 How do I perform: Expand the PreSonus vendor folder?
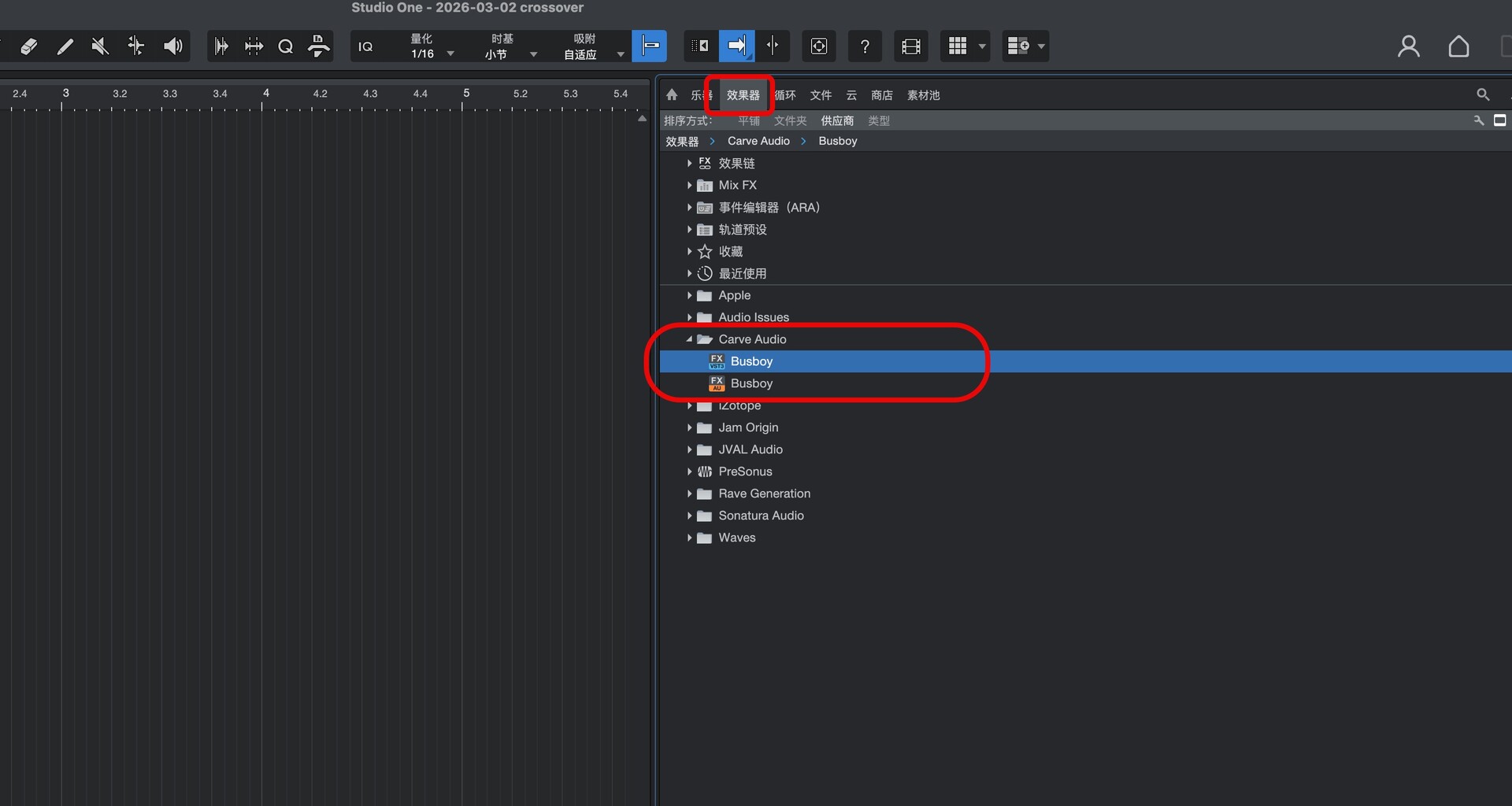point(689,471)
